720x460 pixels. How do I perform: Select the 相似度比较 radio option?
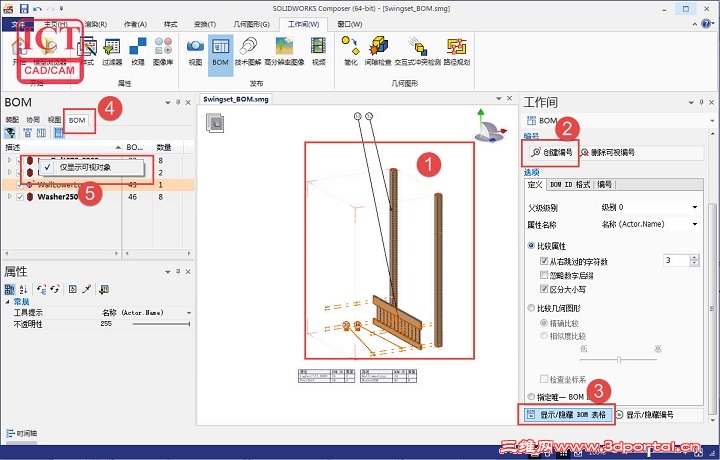click(x=544, y=336)
